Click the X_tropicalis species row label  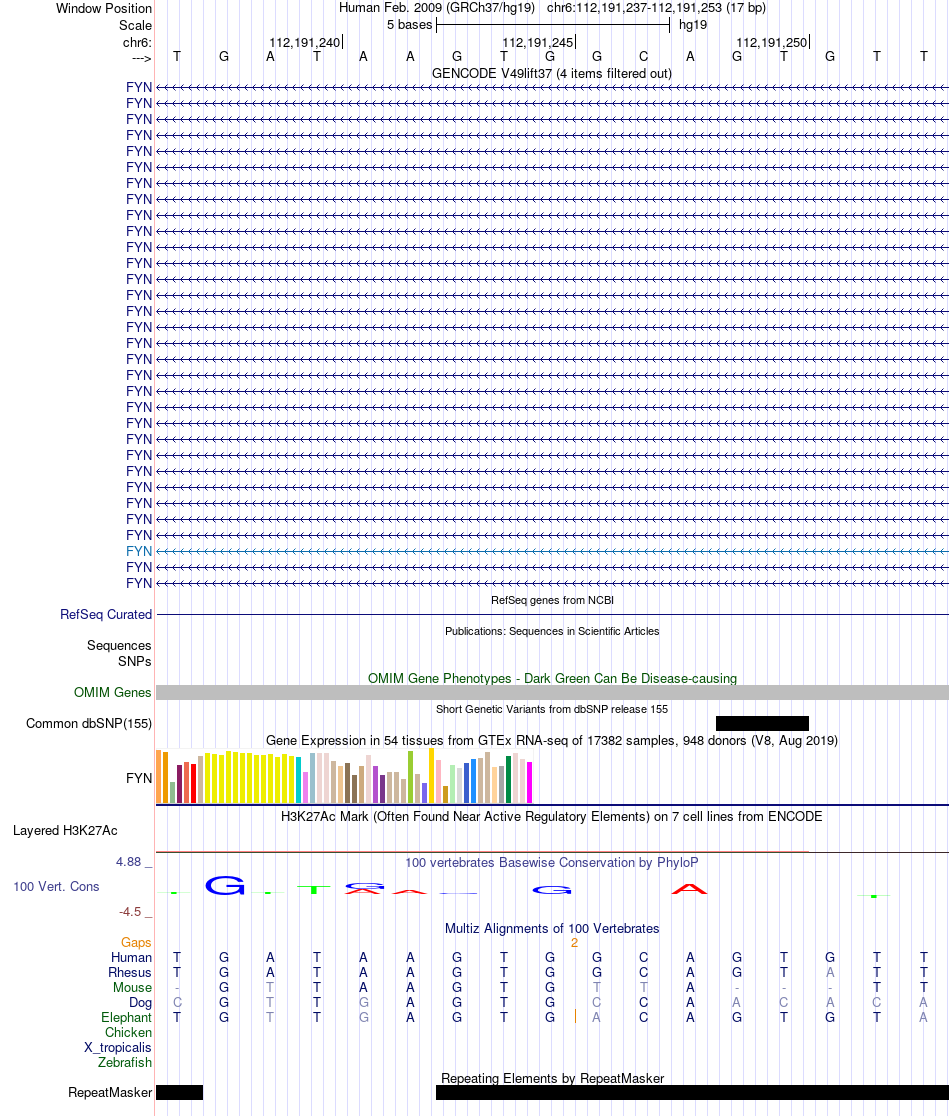[117, 1048]
